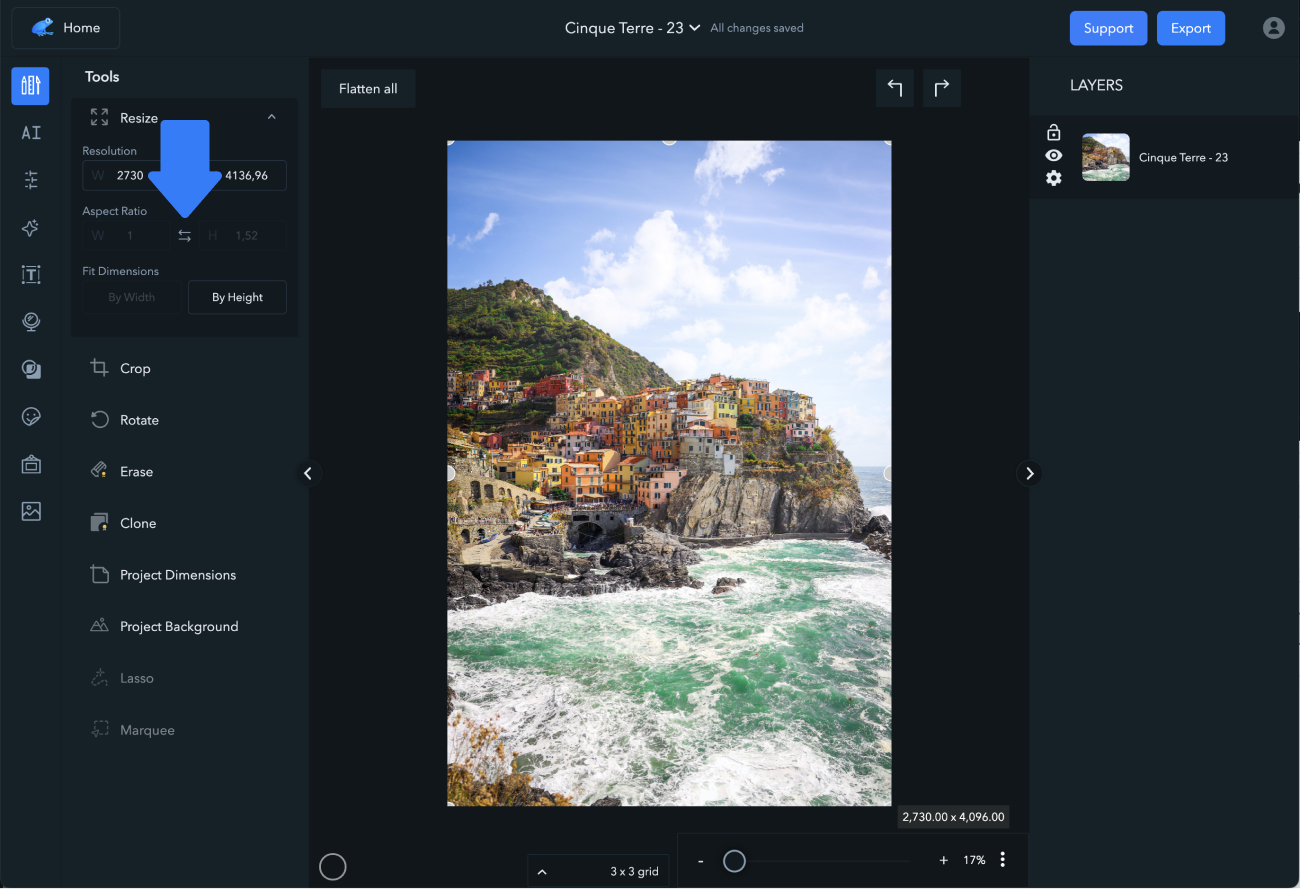Click the LAYERS panel heading

[1096, 85]
